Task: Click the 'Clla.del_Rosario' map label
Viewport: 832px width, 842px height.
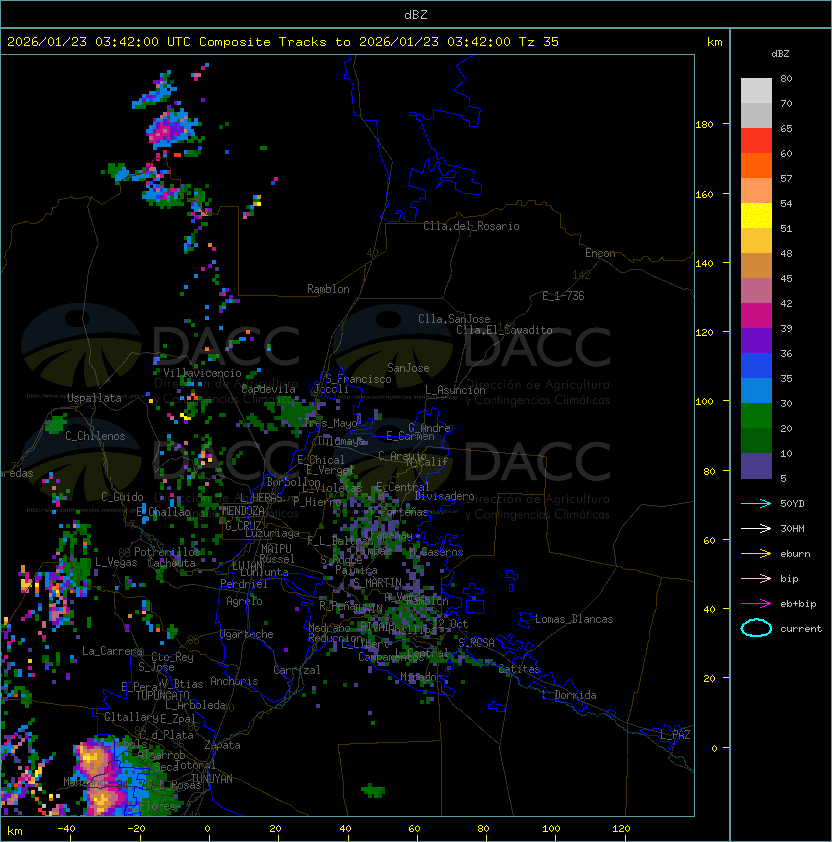Action: [x=471, y=226]
